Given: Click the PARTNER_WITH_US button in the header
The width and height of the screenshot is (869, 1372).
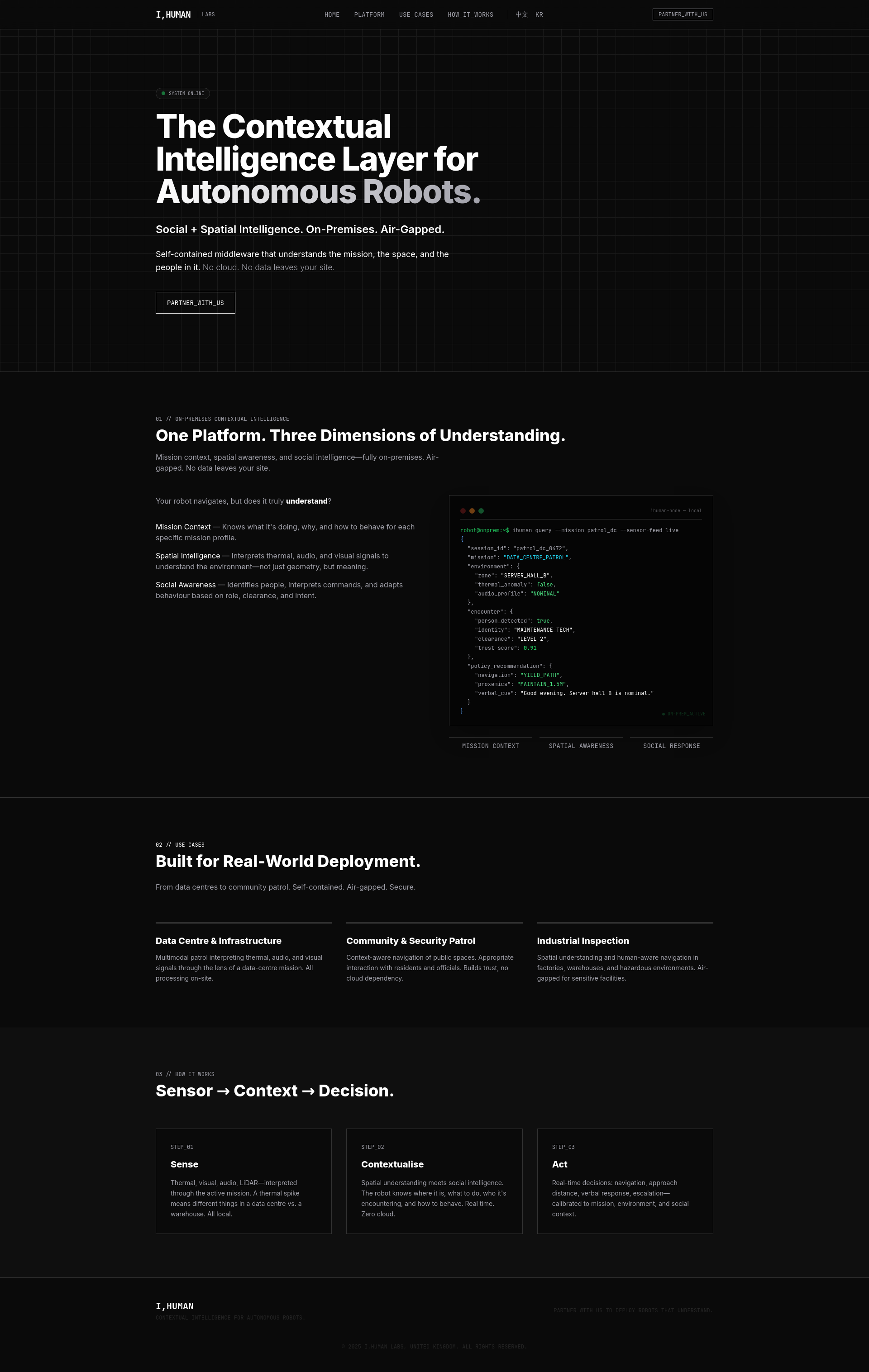Looking at the screenshot, I should click(683, 15).
